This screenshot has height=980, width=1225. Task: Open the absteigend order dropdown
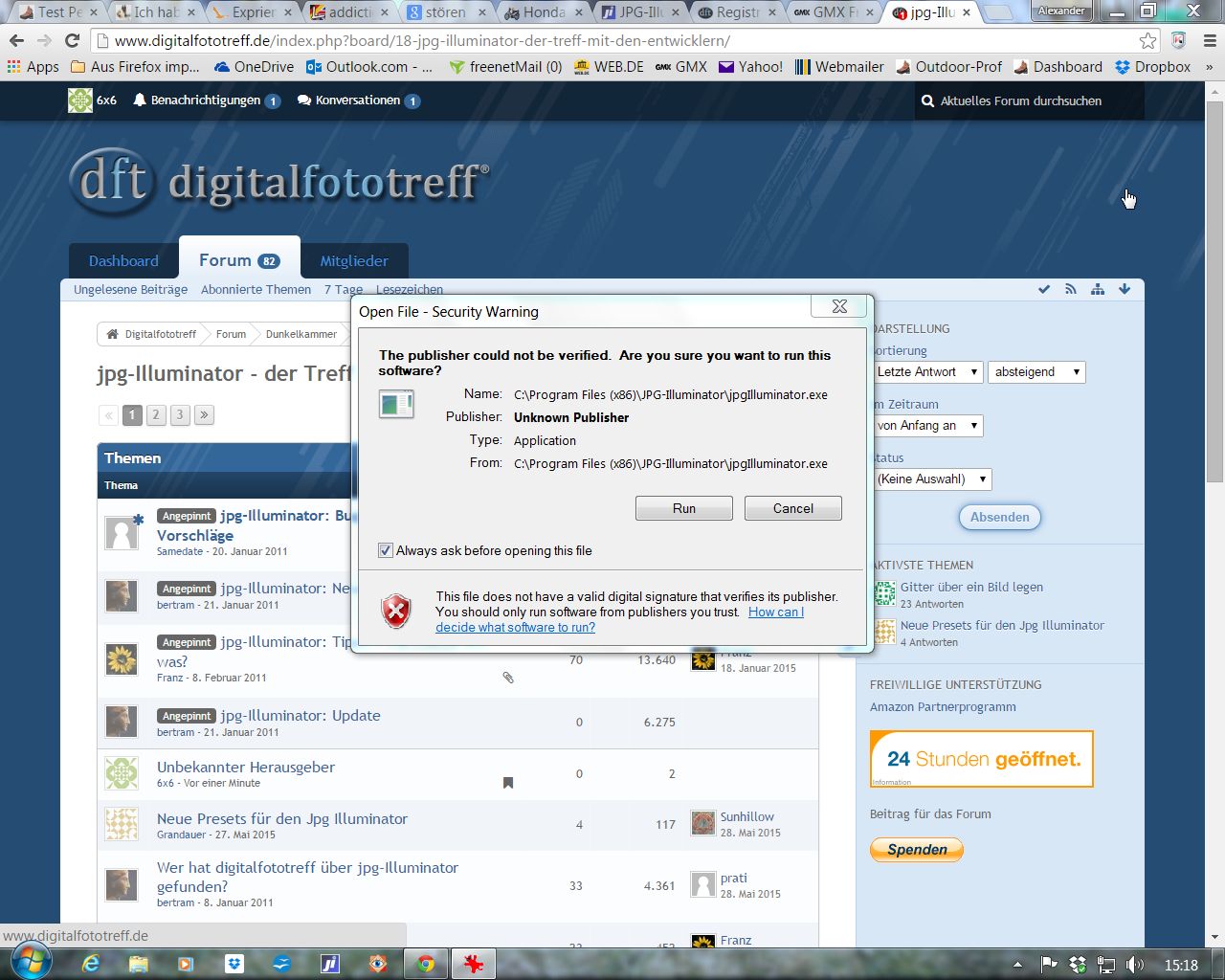(1036, 372)
